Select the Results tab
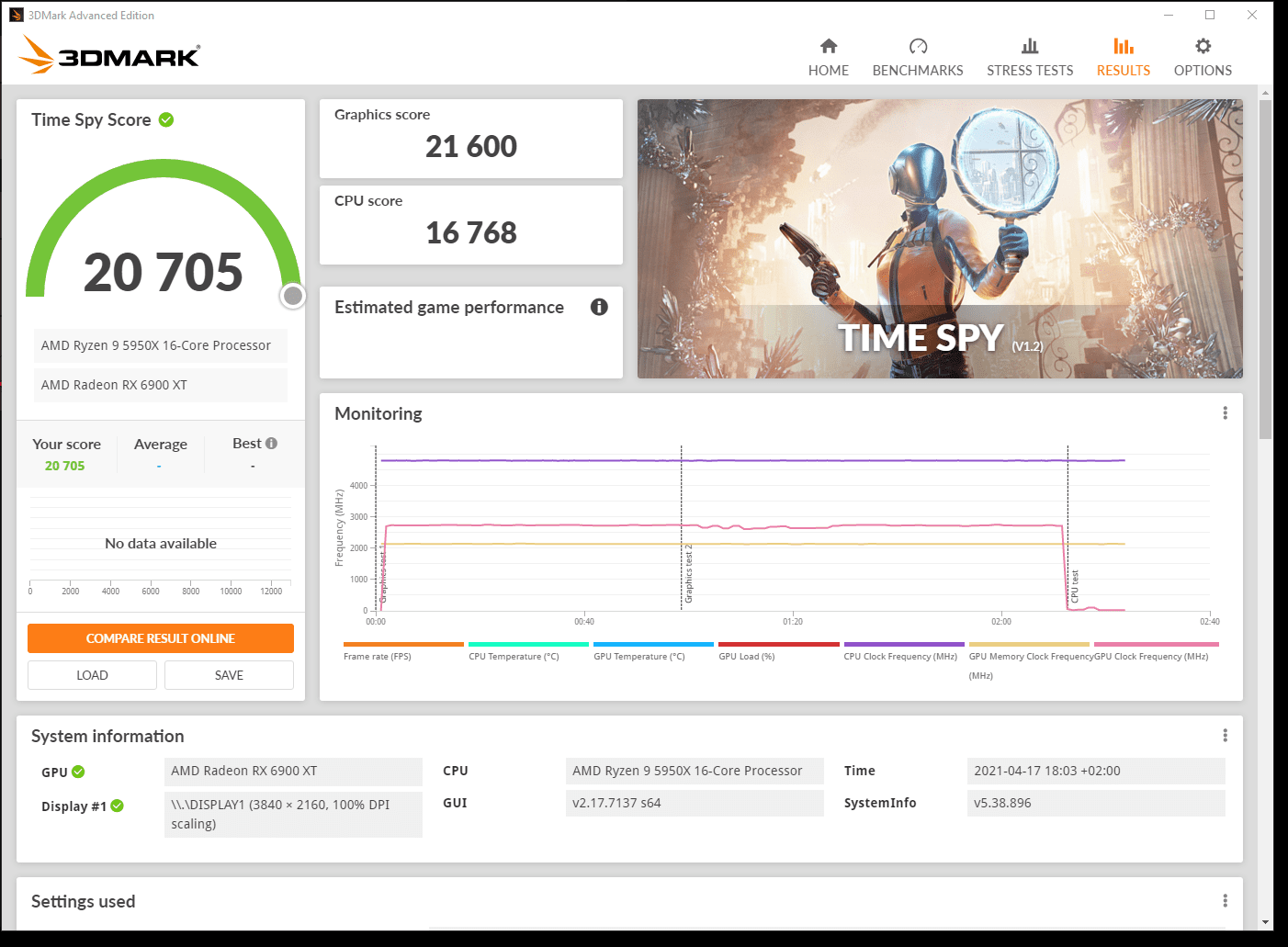Viewport: 1288px width, 947px height. click(x=1123, y=57)
